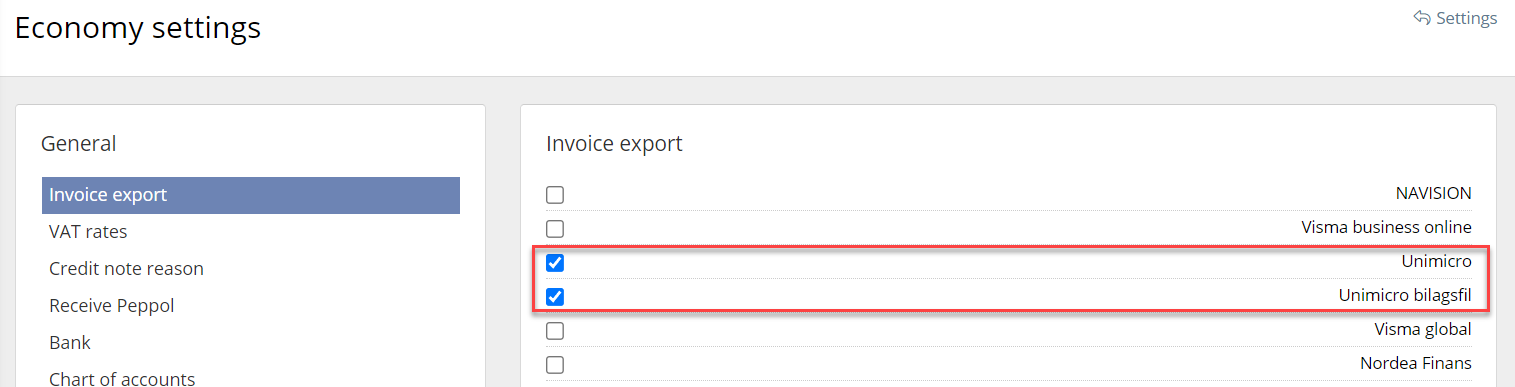Select the Bank settings item

click(70, 343)
